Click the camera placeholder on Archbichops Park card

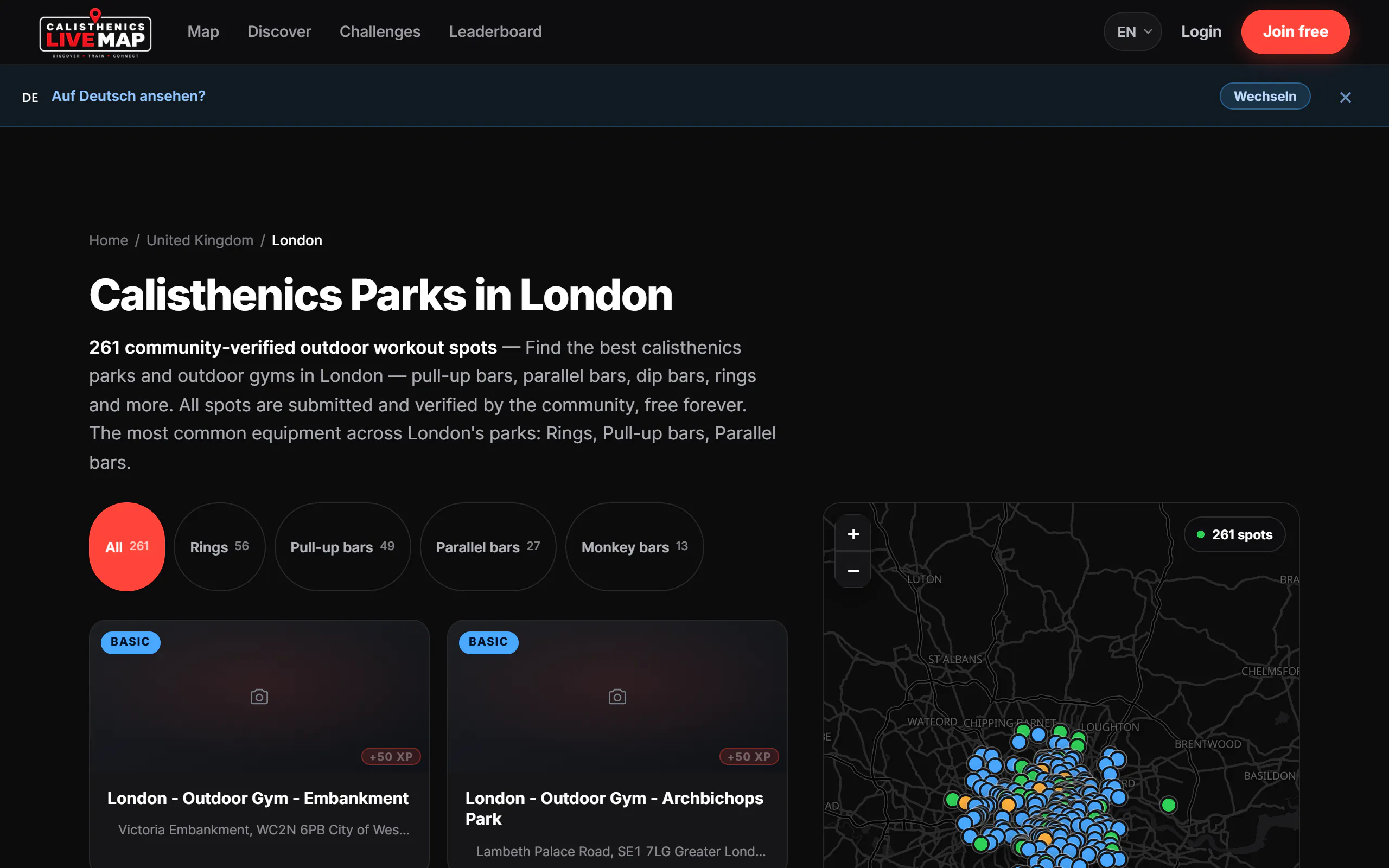tap(617, 697)
